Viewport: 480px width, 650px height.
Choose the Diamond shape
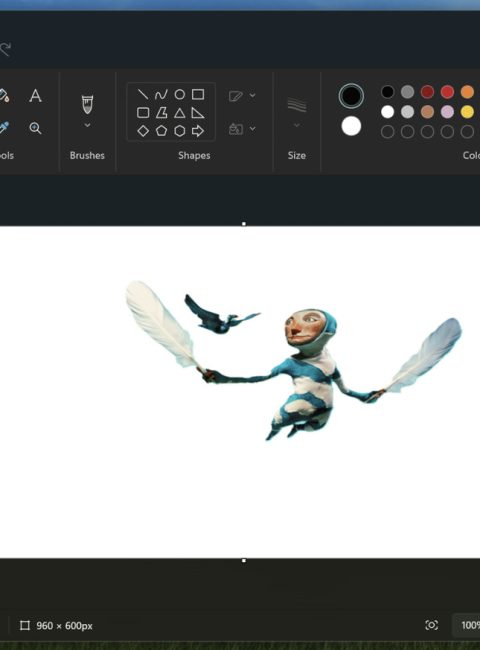[143, 131]
